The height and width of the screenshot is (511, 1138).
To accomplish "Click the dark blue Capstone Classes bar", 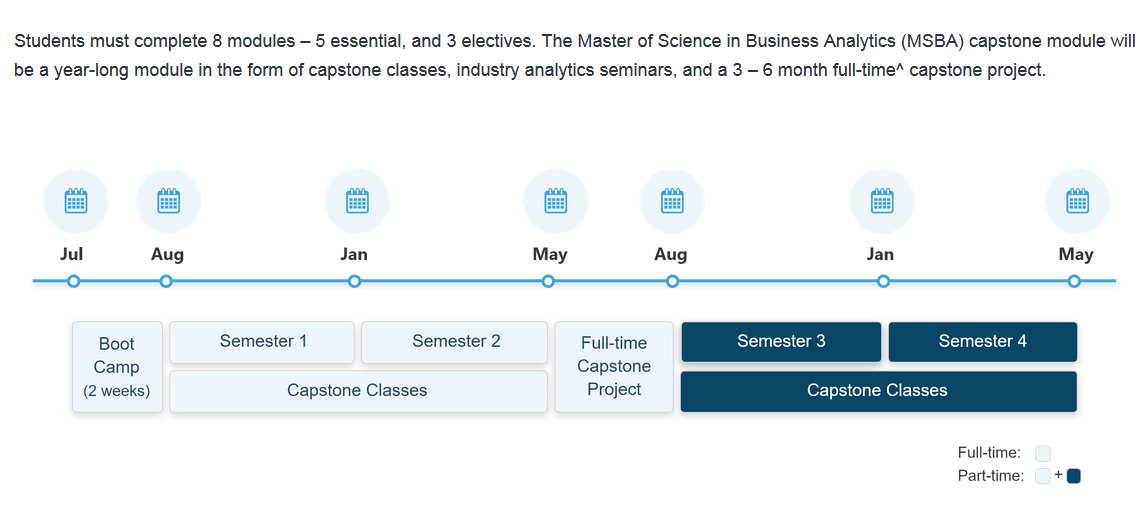I will (x=878, y=391).
